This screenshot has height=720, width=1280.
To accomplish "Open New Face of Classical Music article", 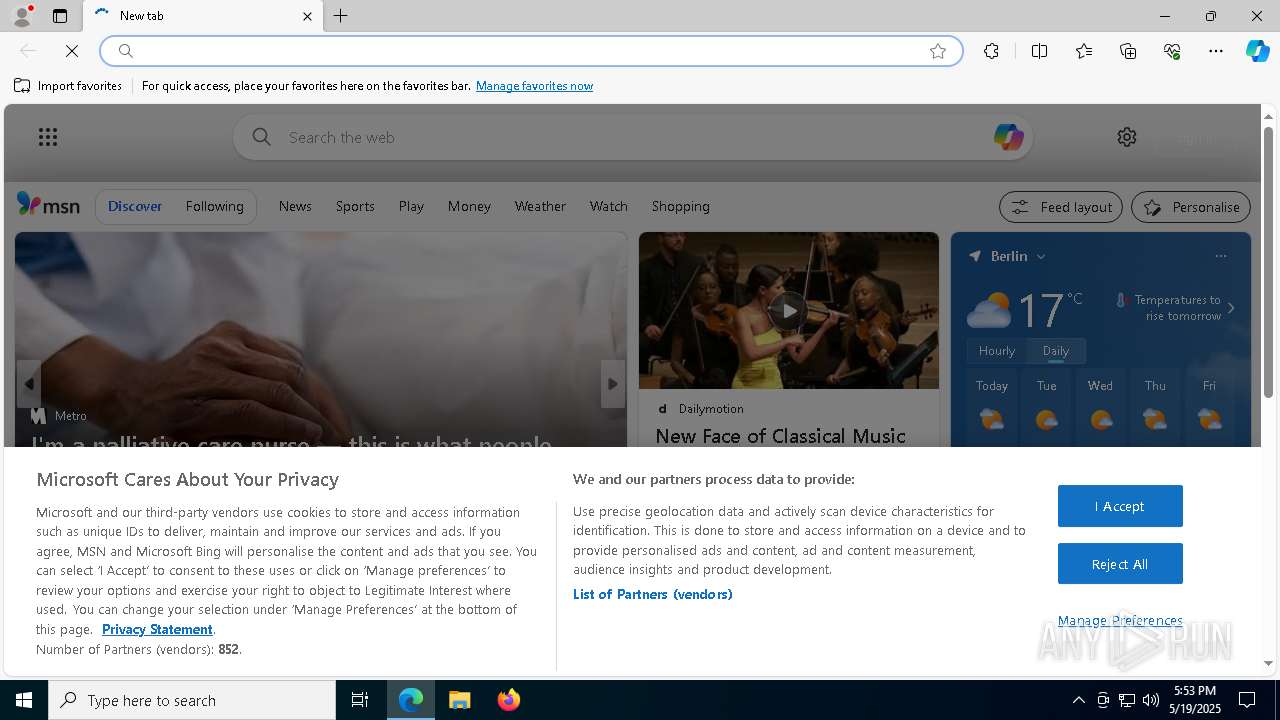I will (x=780, y=436).
